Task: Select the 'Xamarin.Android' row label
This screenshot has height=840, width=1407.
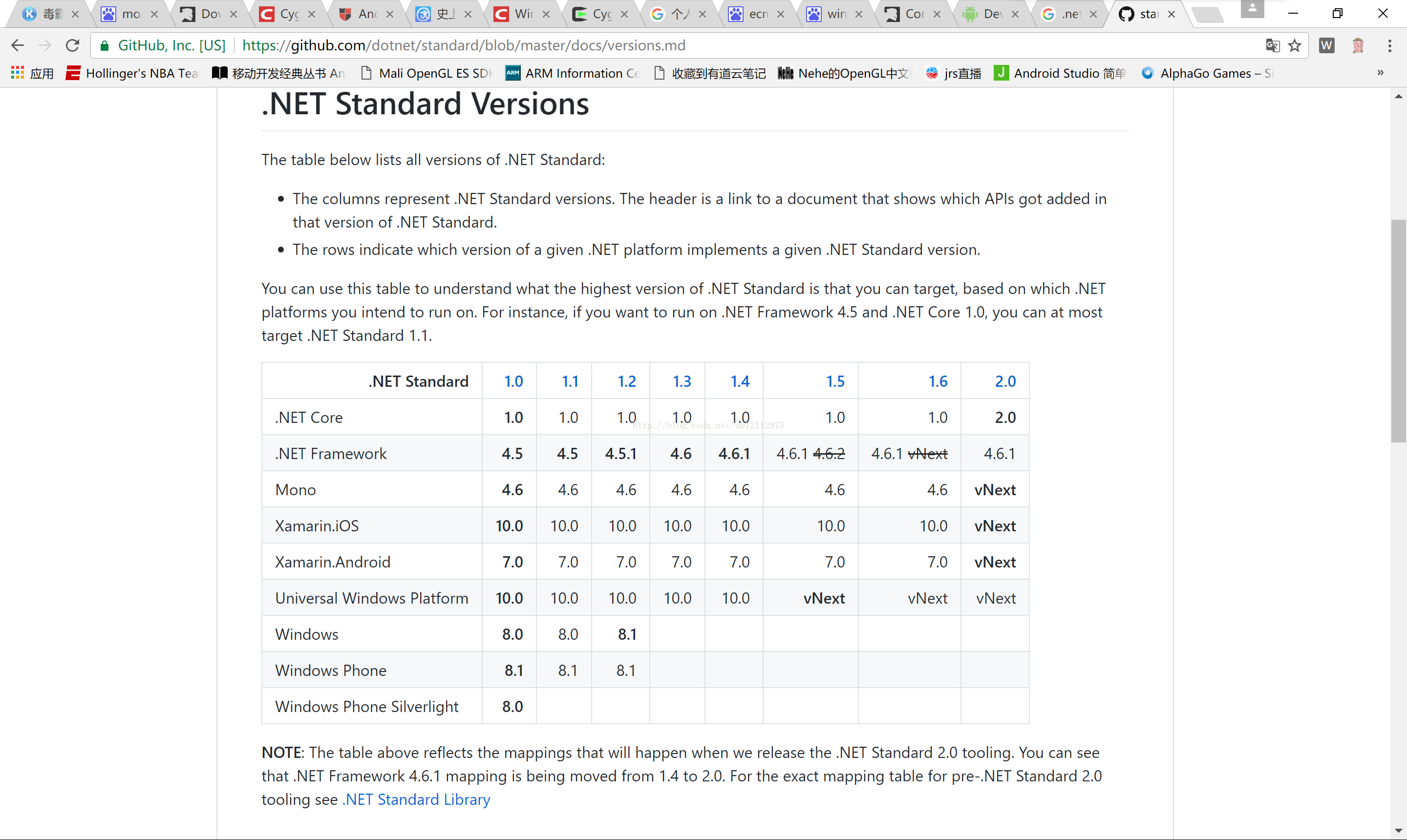Action: pos(333,562)
